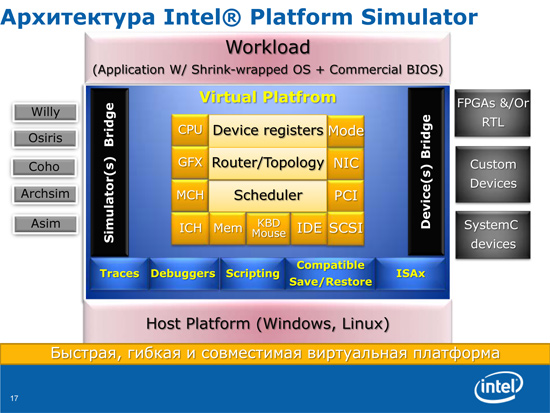Image resolution: width=550 pixels, height=413 pixels.
Task: Click the Host Platform (Windows, Linux) text
Action: tap(268, 324)
